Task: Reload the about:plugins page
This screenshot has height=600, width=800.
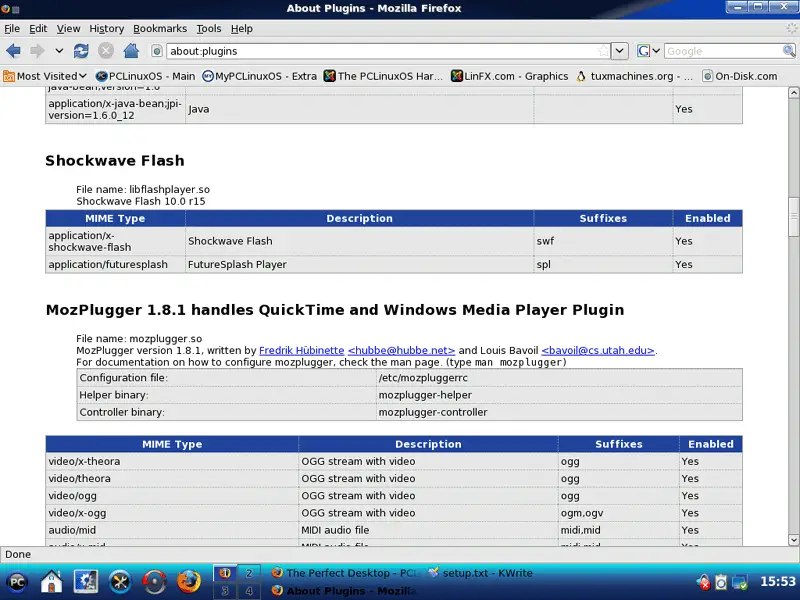Action: point(81,51)
